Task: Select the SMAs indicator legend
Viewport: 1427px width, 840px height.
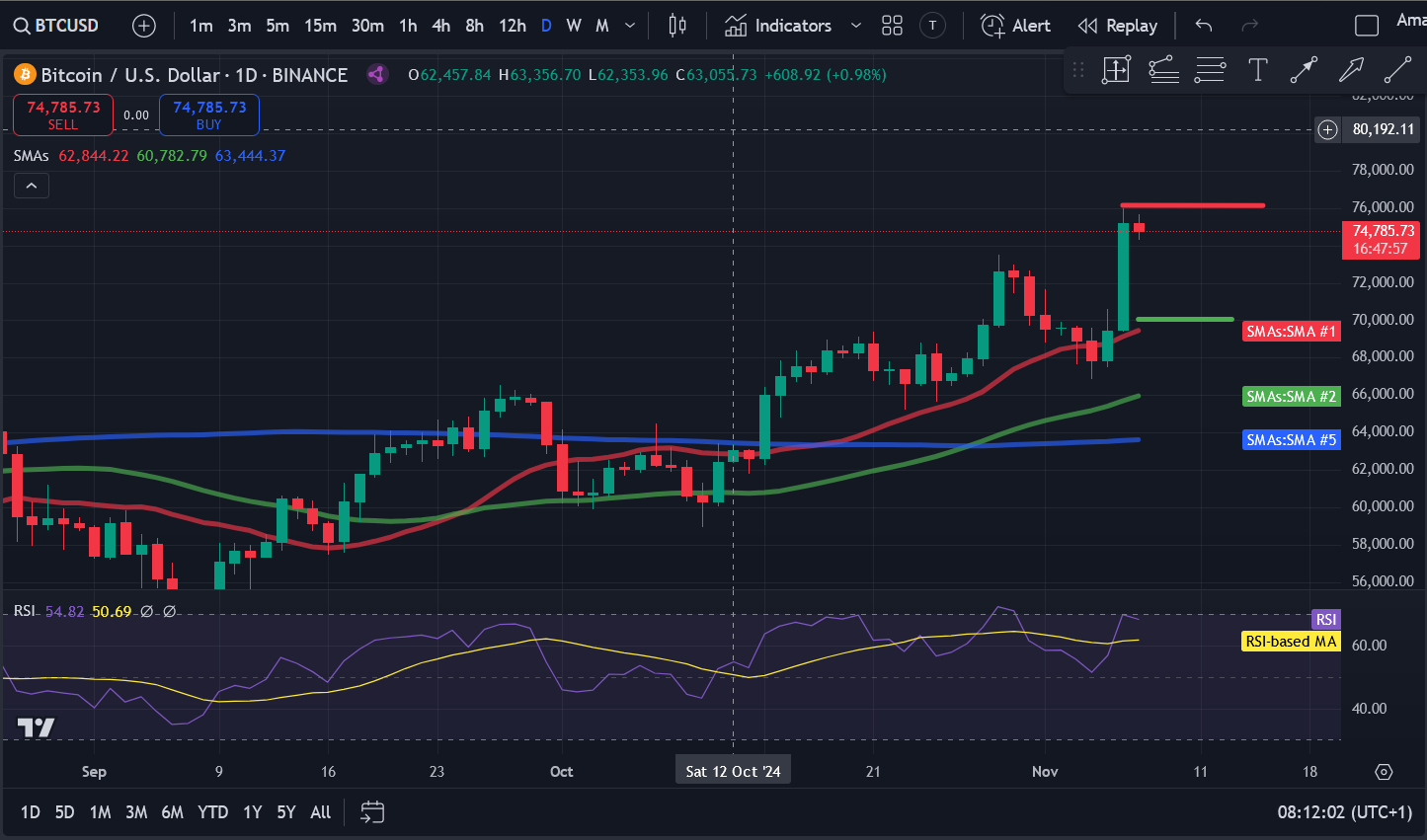Action: pyautogui.click(x=31, y=156)
